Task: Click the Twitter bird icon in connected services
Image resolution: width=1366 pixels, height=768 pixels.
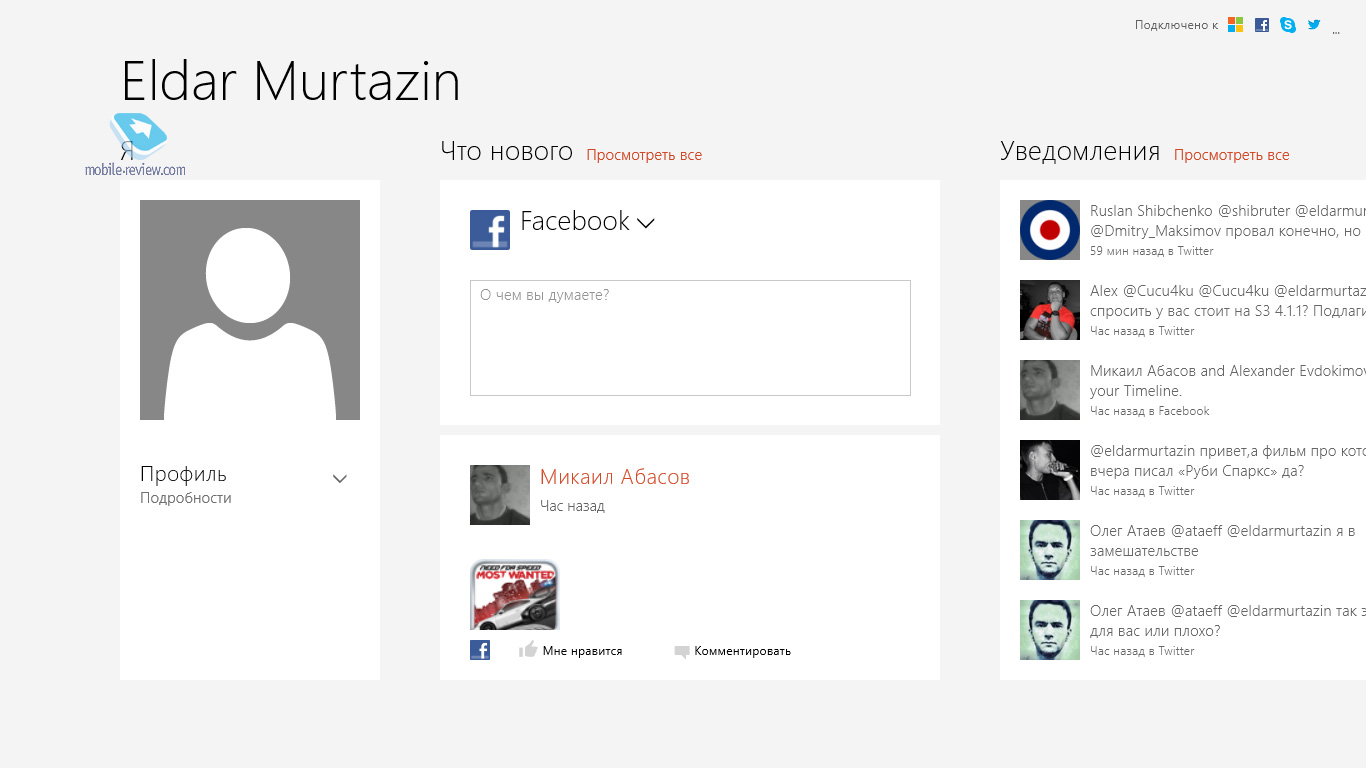Action: click(1314, 24)
